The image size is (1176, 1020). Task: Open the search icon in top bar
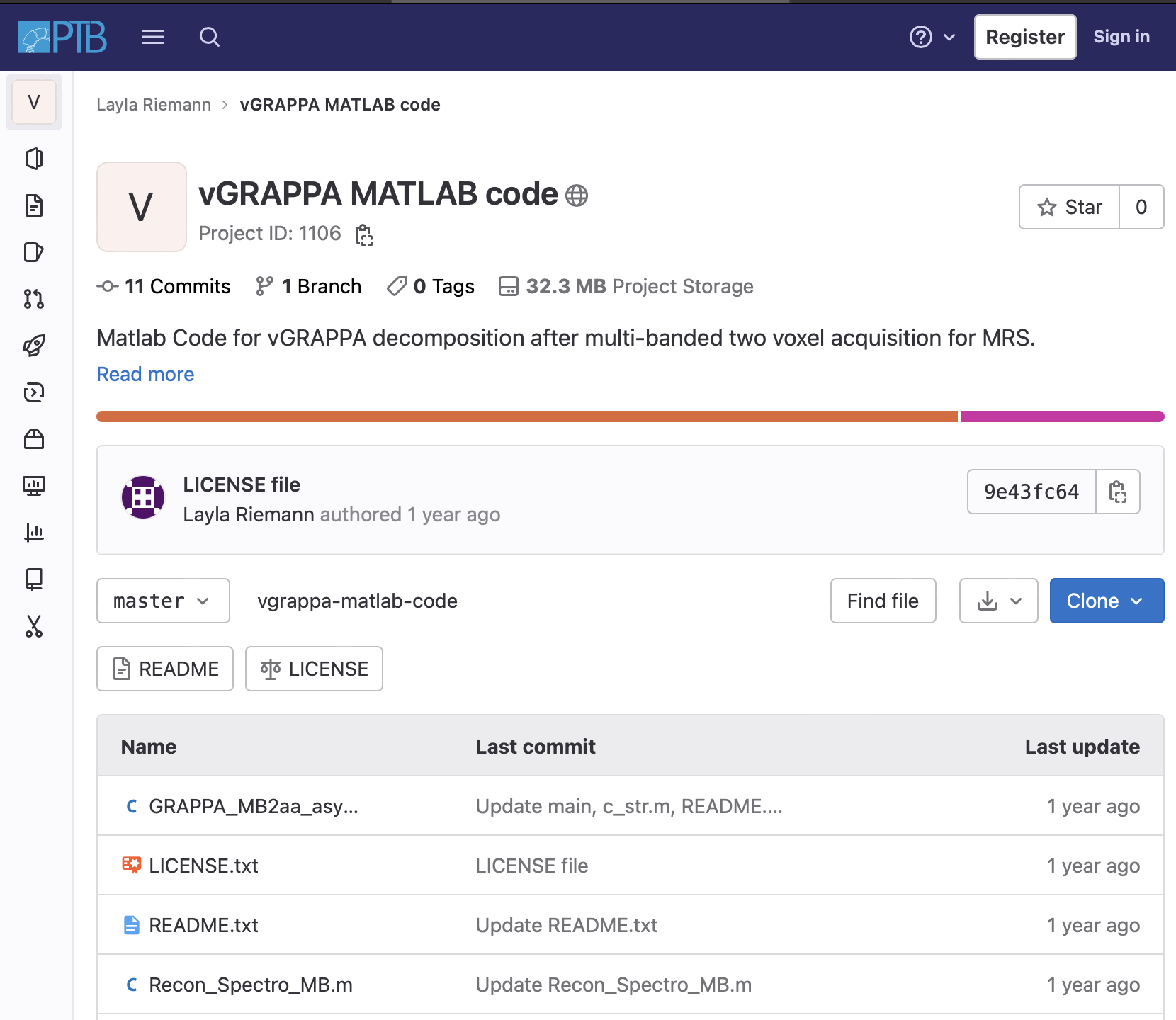point(209,37)
